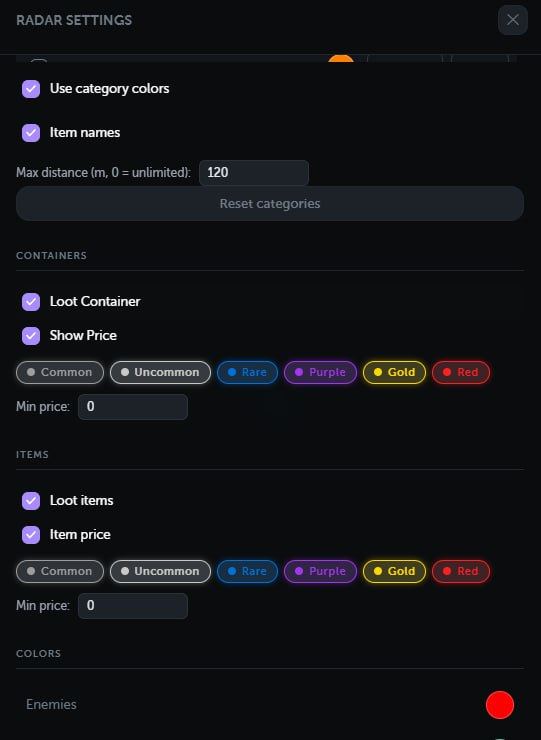This screenshot has width=541, height=740.
Task: Toggle Rare rarity chip in Containers
Action: tap(247, 372)
